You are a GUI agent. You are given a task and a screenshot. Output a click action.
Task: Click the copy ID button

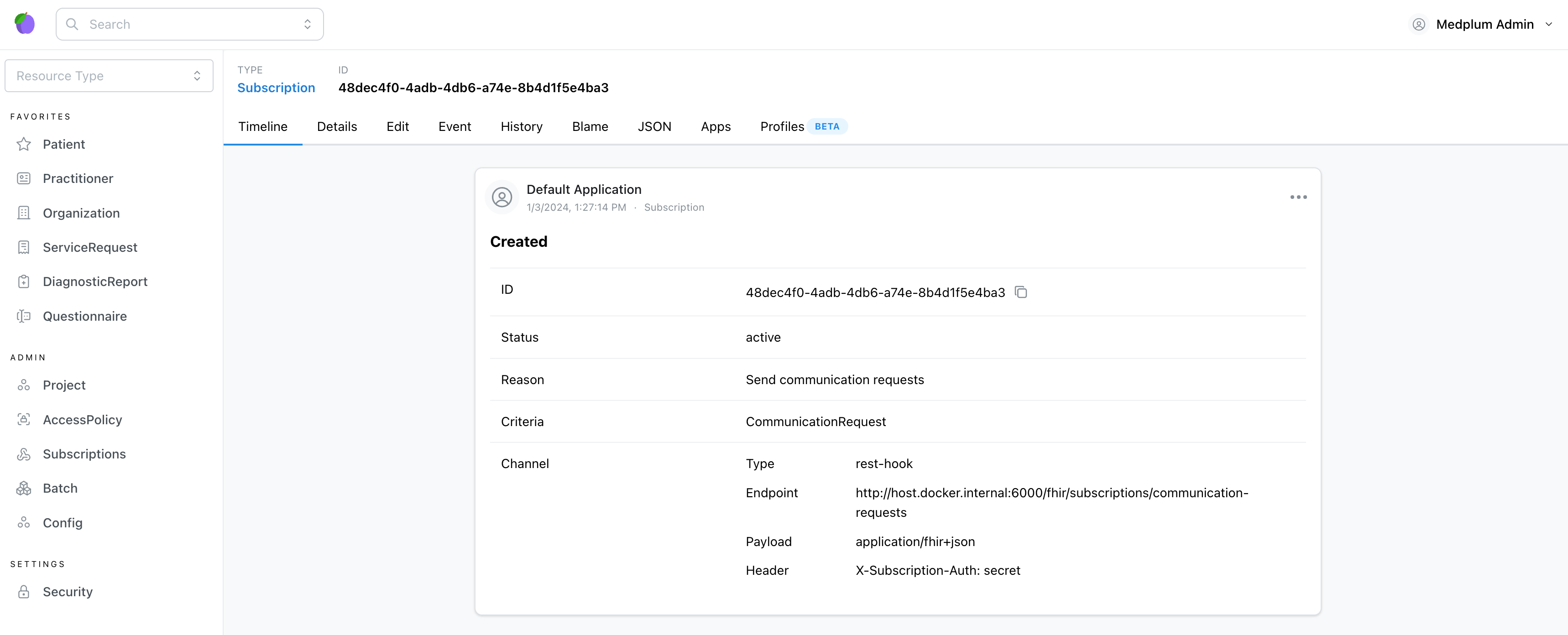click(x=1022, y=292)
